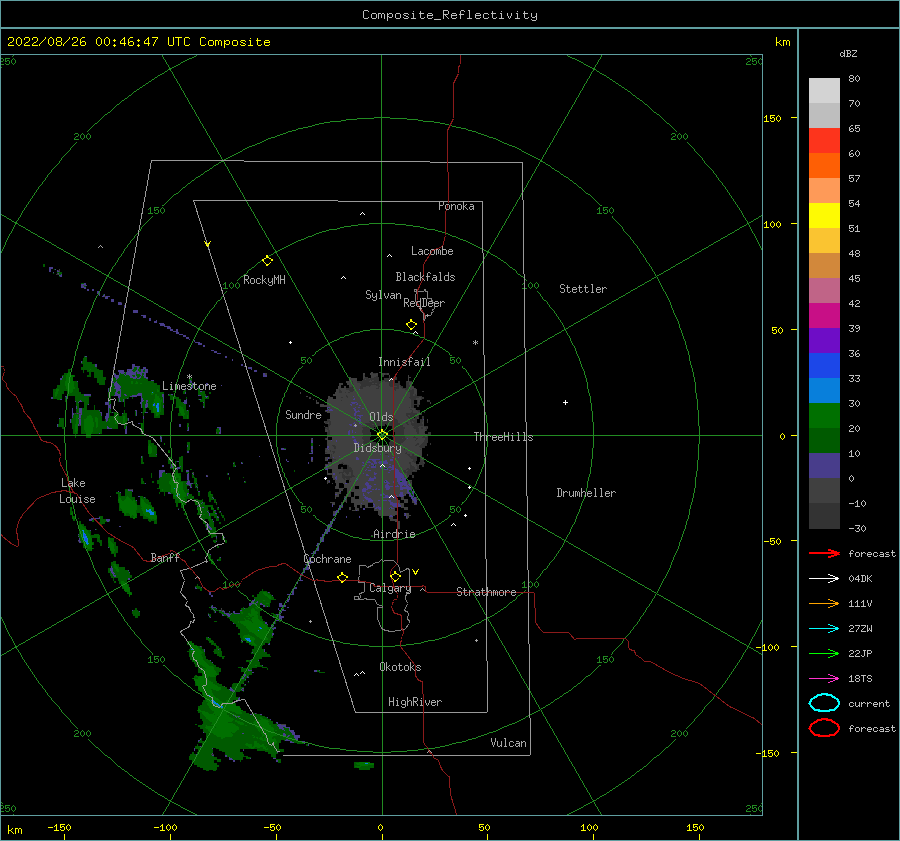Select the dark grey -10 dBZ swatch

pyautogui.click(x=824, y=516)
